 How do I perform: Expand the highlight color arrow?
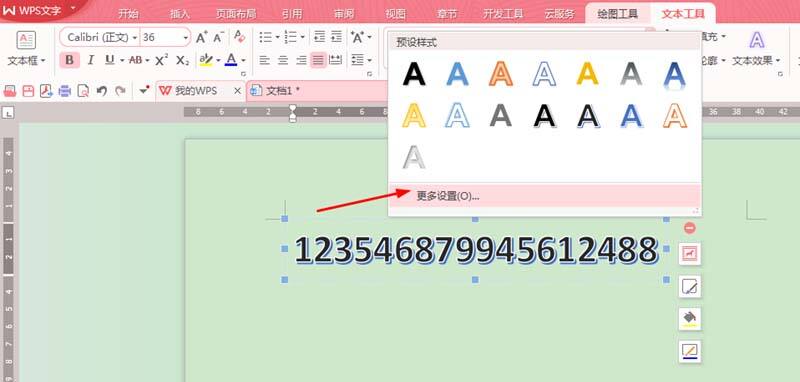(x=218, y=61)
